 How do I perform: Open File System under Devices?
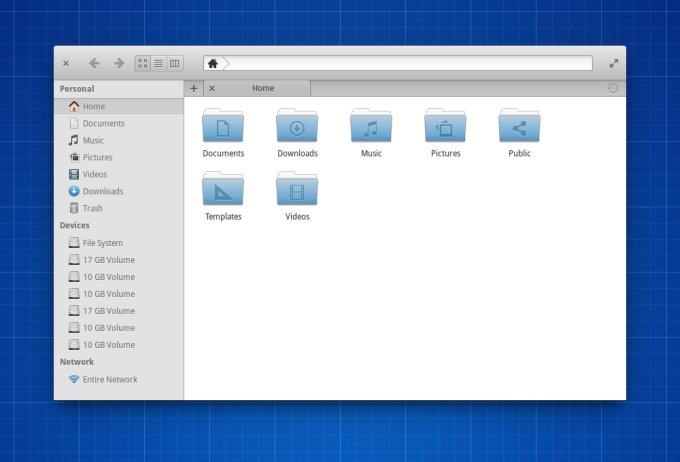102,243
